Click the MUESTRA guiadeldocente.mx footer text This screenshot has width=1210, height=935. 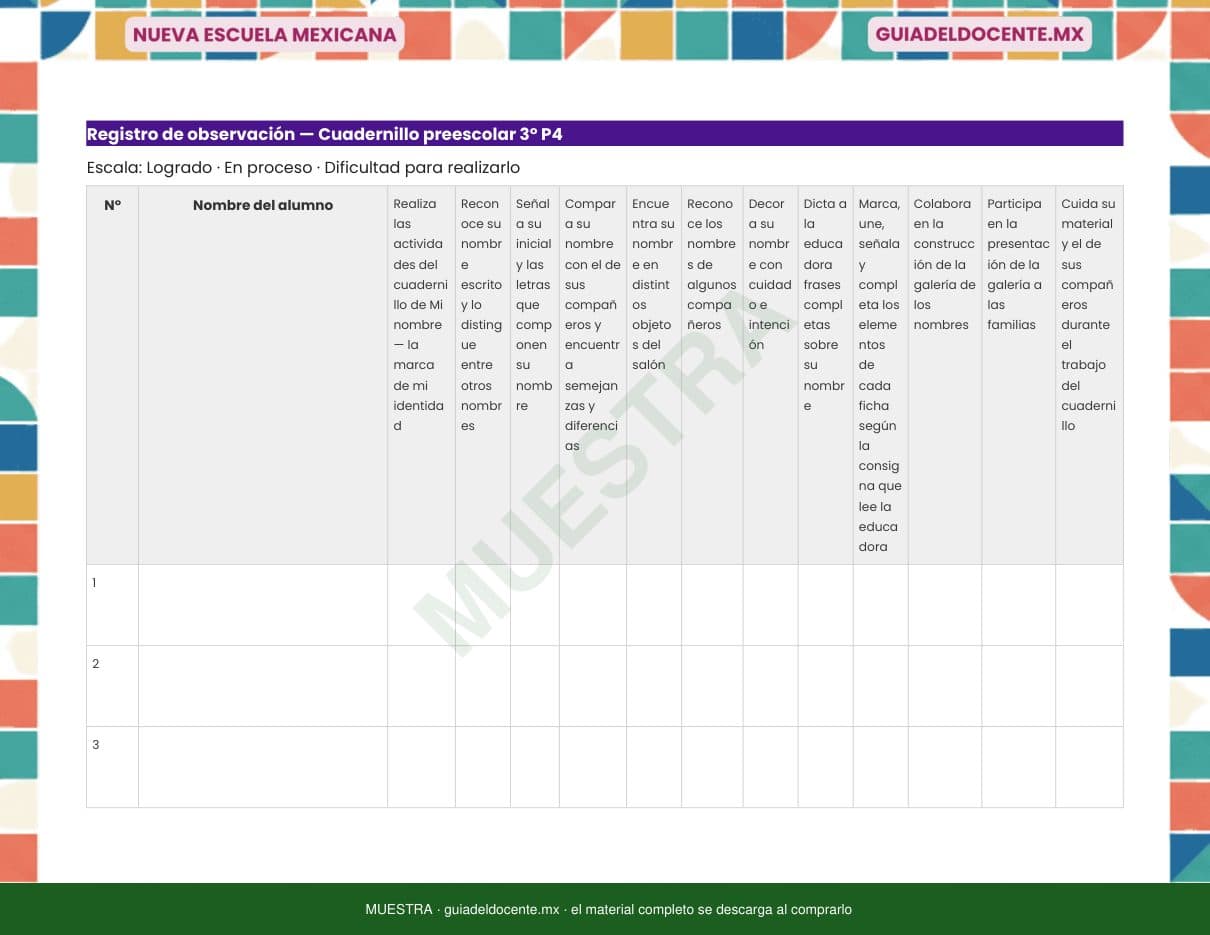point(608,910)
